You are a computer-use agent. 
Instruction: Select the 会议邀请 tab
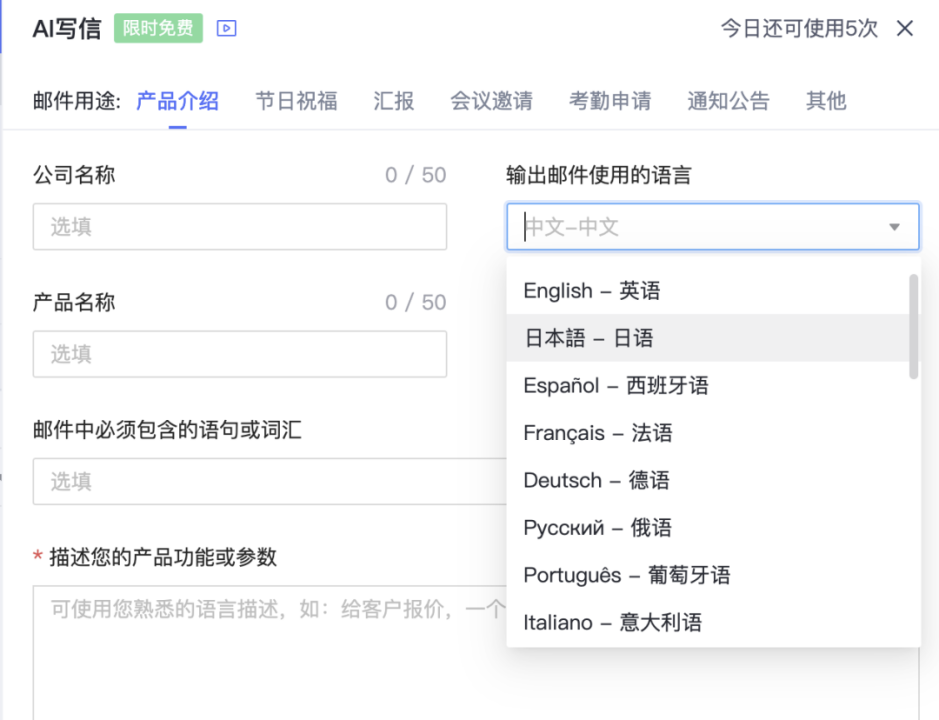click(x=491, y=101)
